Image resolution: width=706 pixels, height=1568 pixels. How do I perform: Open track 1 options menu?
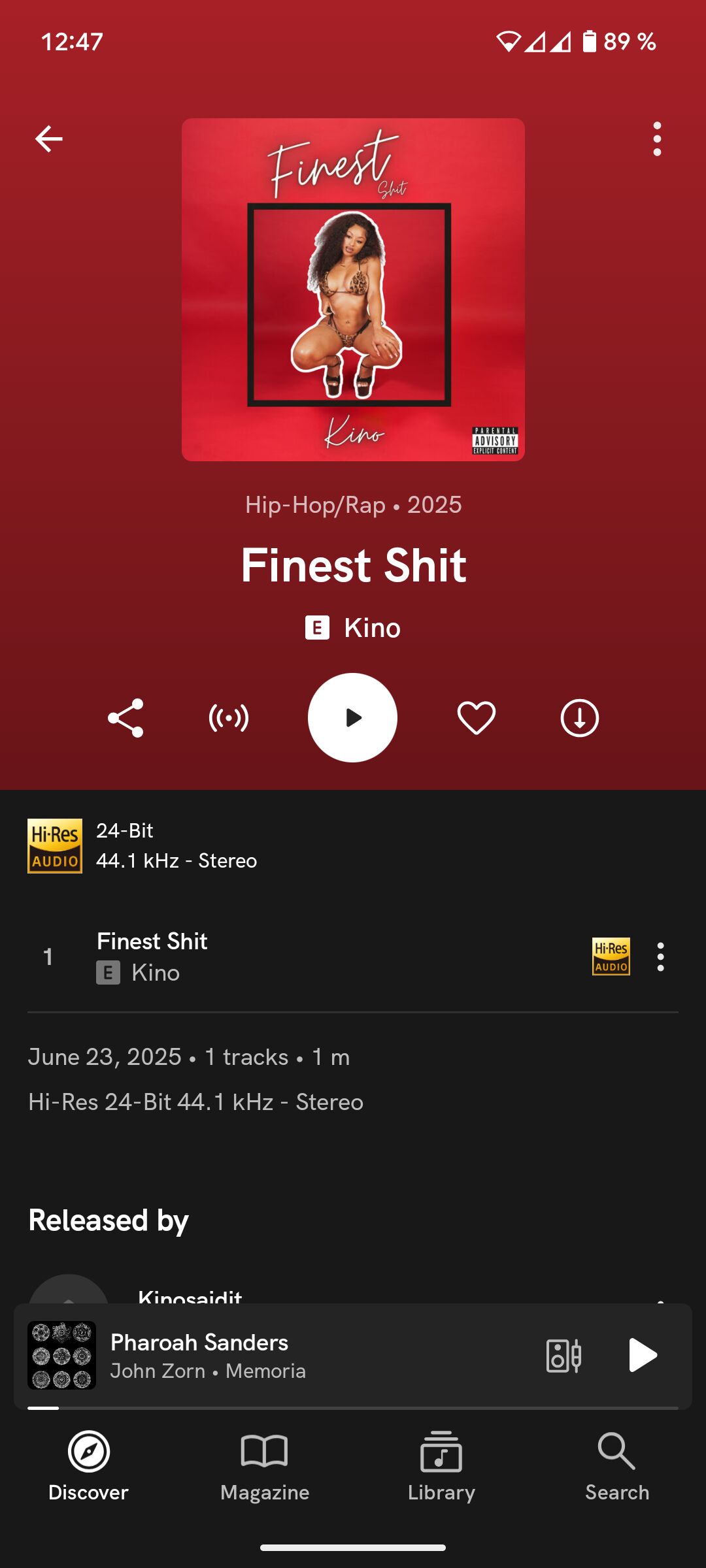pyautogui.click(x=661, y=957)
